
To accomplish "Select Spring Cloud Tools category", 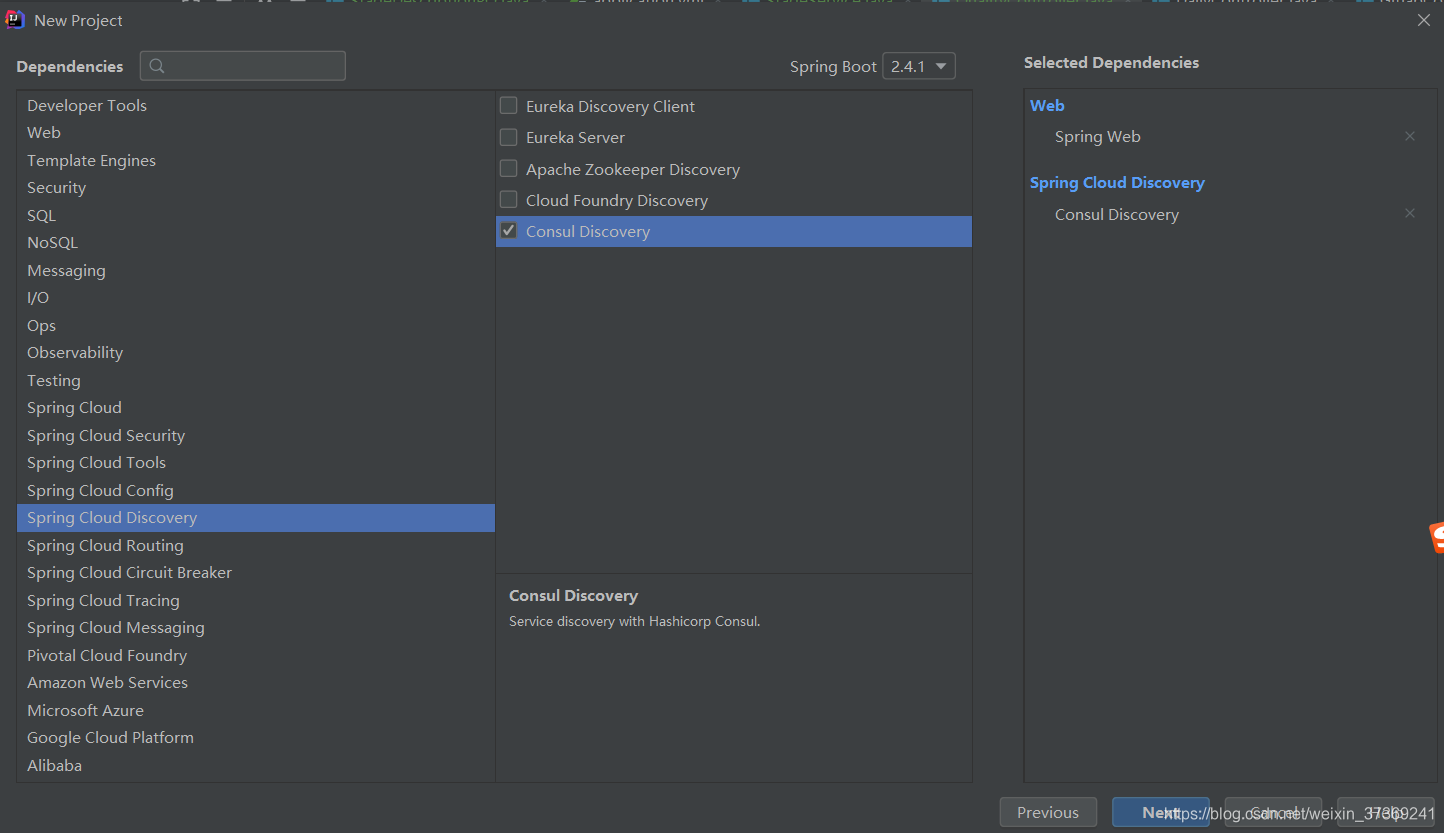I will point(256,462).
